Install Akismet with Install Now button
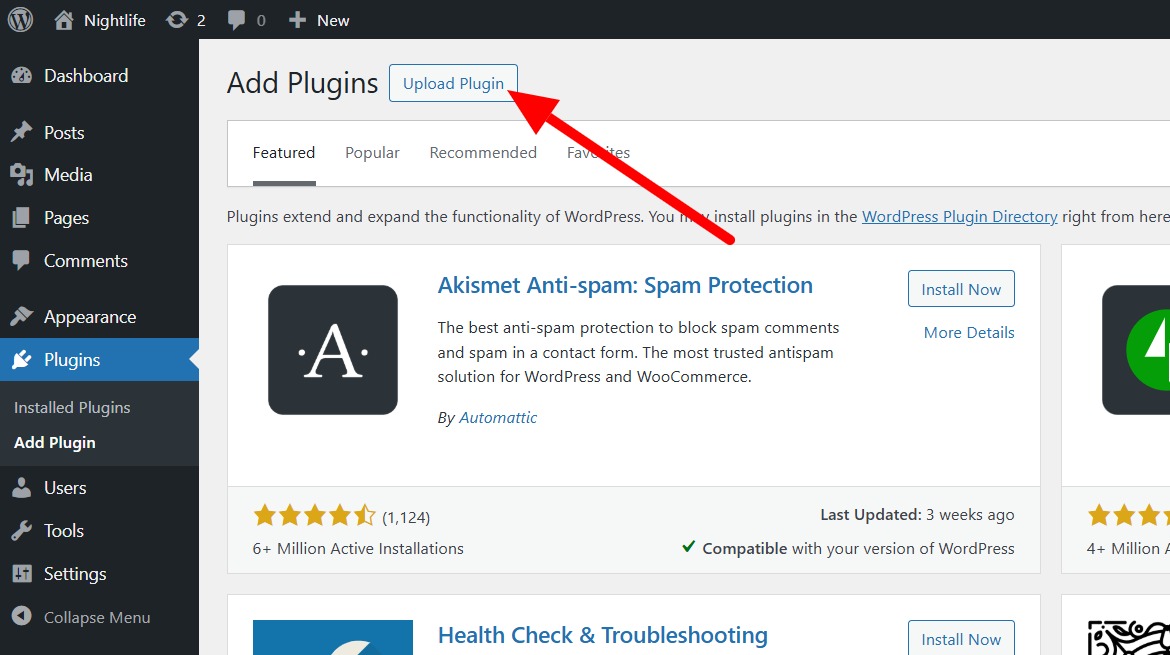Screen dimensions: 1170x655 point(961,289)
